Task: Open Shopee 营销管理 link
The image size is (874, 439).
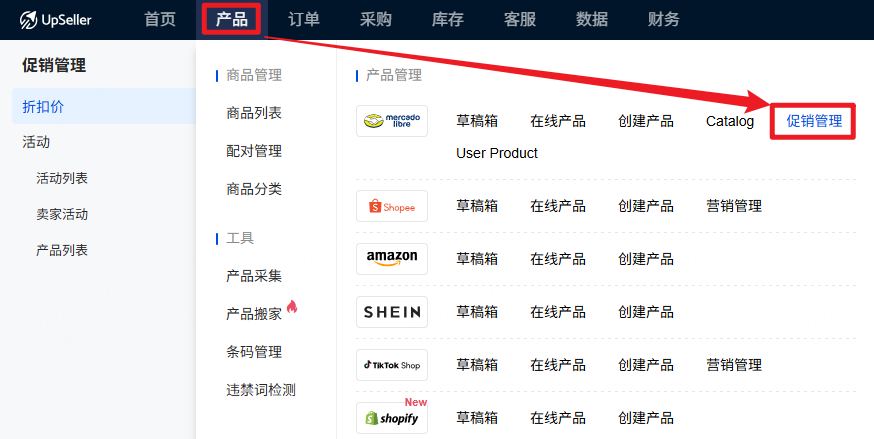Action: click(734, 206)
